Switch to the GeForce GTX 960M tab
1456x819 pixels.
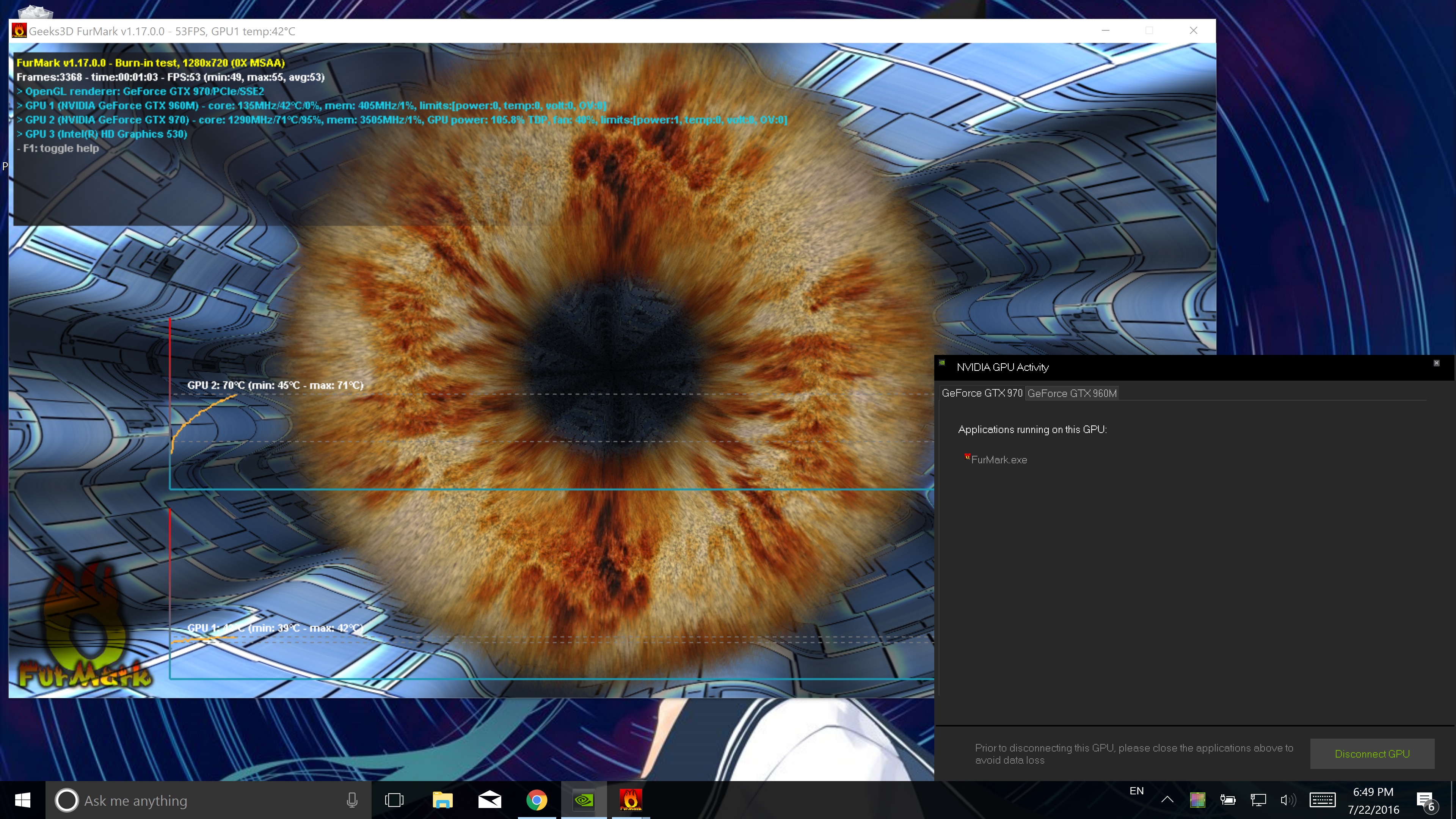point(1072,393)
